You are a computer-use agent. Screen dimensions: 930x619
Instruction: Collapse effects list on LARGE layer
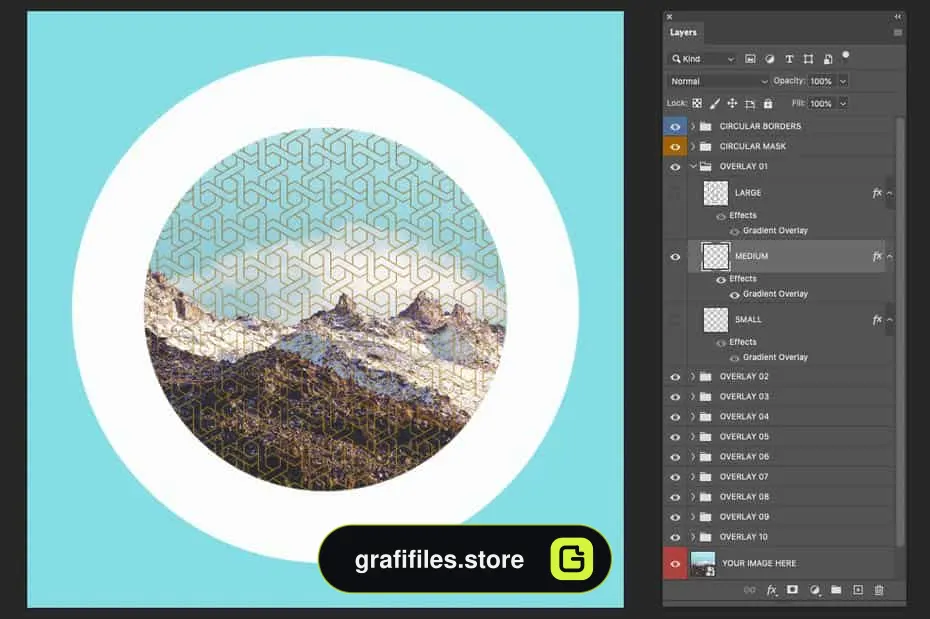(x=890, y=193)
